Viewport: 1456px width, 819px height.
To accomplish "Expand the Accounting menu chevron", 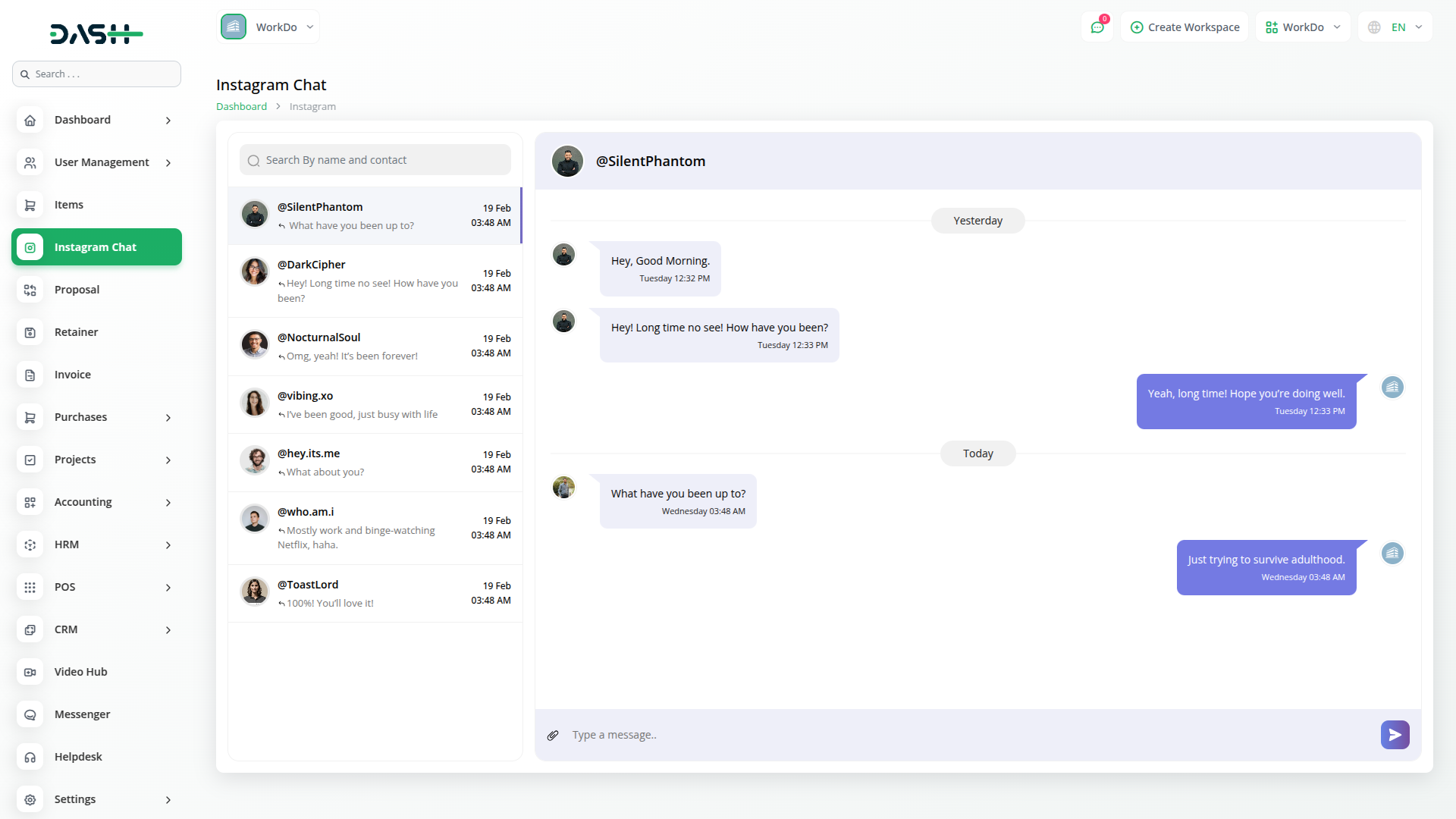I will click(x=168, y=502).
